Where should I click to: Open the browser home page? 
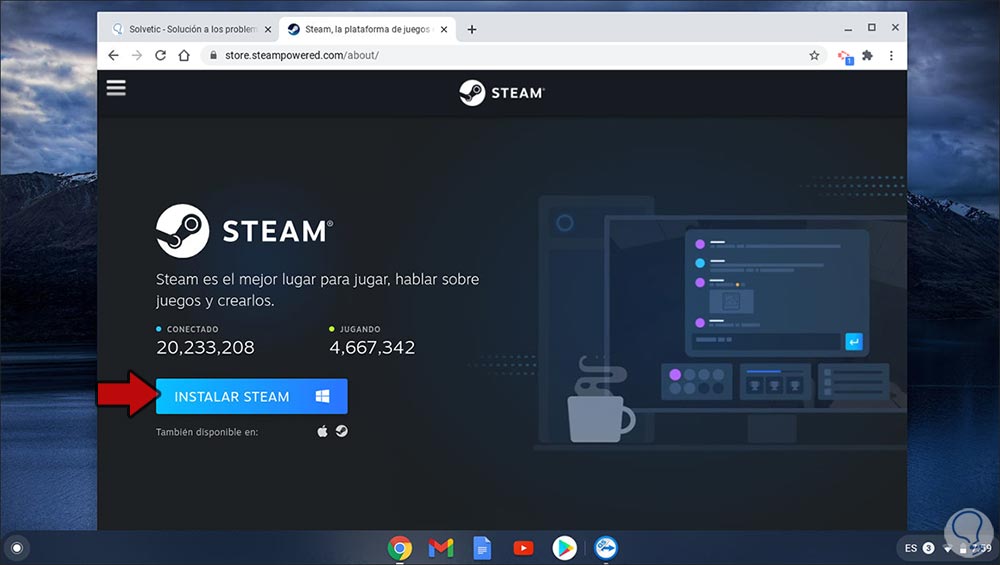pyautogui.click(x=184, y=55)
